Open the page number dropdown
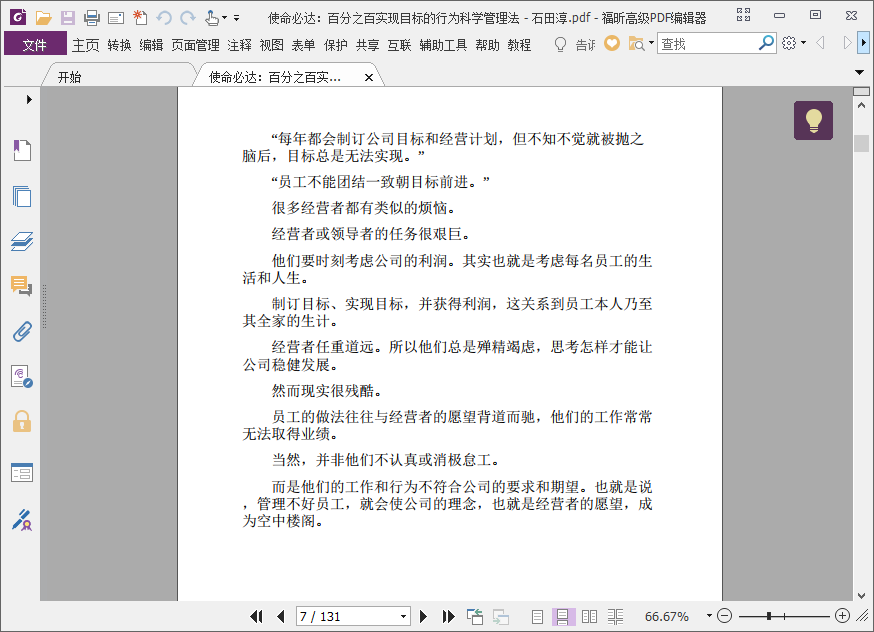Image resolution: width=874 pixels, height=632 pixels. 403,616
